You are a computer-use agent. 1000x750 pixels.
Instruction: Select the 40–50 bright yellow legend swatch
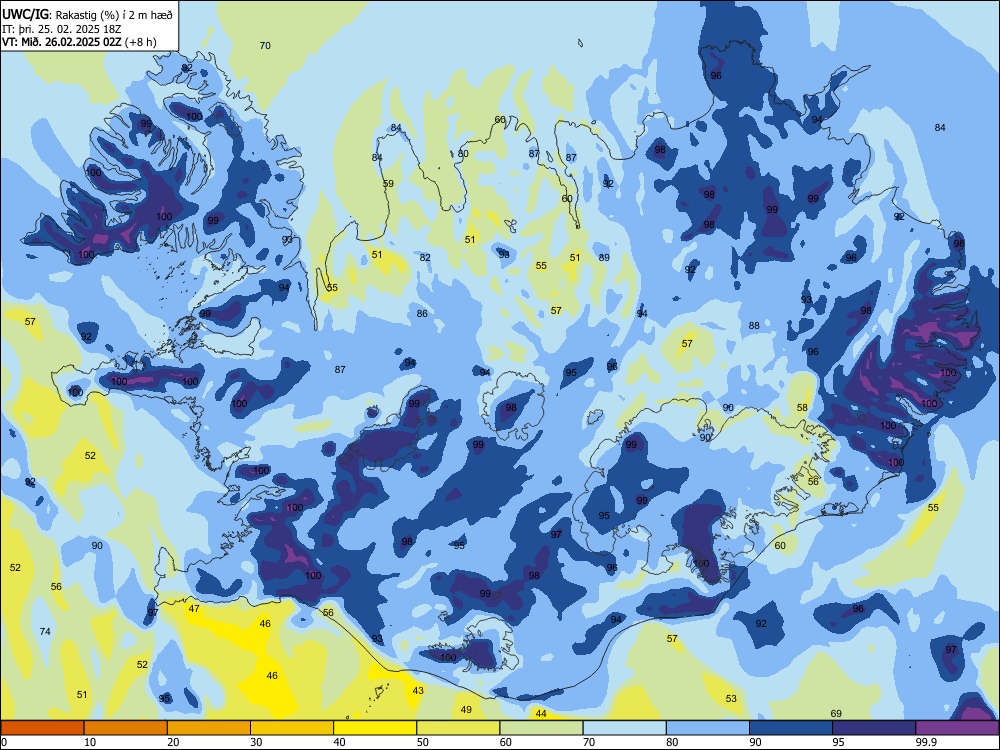[x=375, y=728]
